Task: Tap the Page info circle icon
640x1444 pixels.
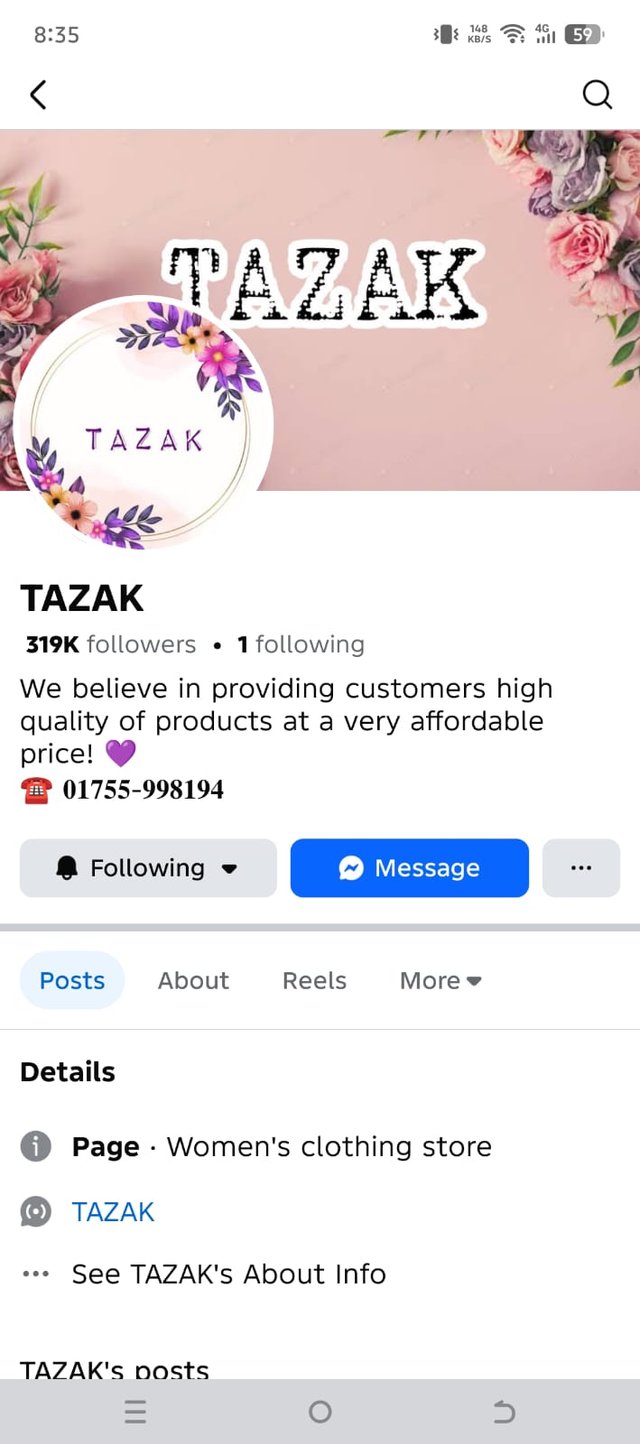Action: pyautogui.click(x=35, y=1147)
